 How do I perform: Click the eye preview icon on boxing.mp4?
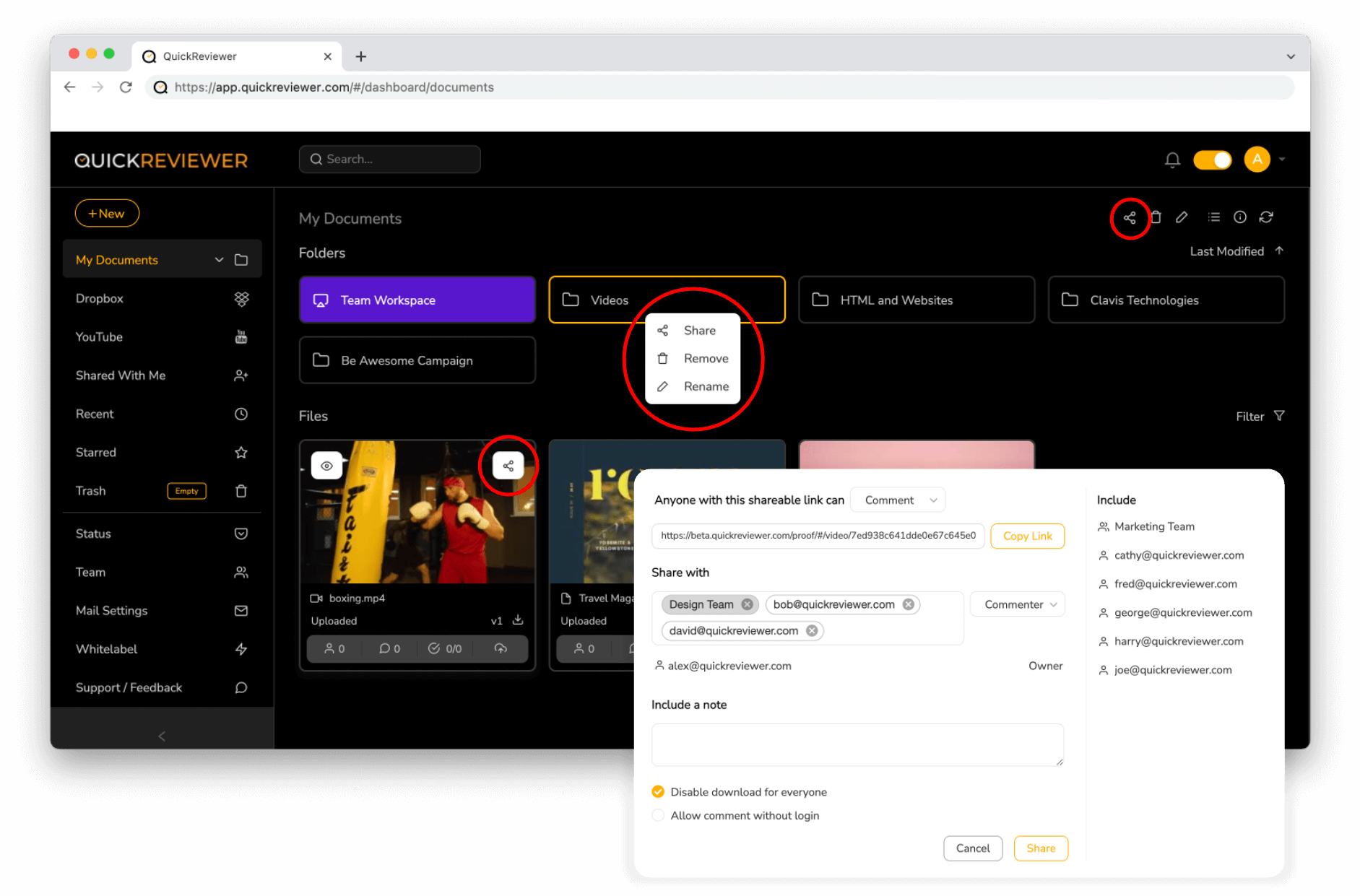click(326, 466)
